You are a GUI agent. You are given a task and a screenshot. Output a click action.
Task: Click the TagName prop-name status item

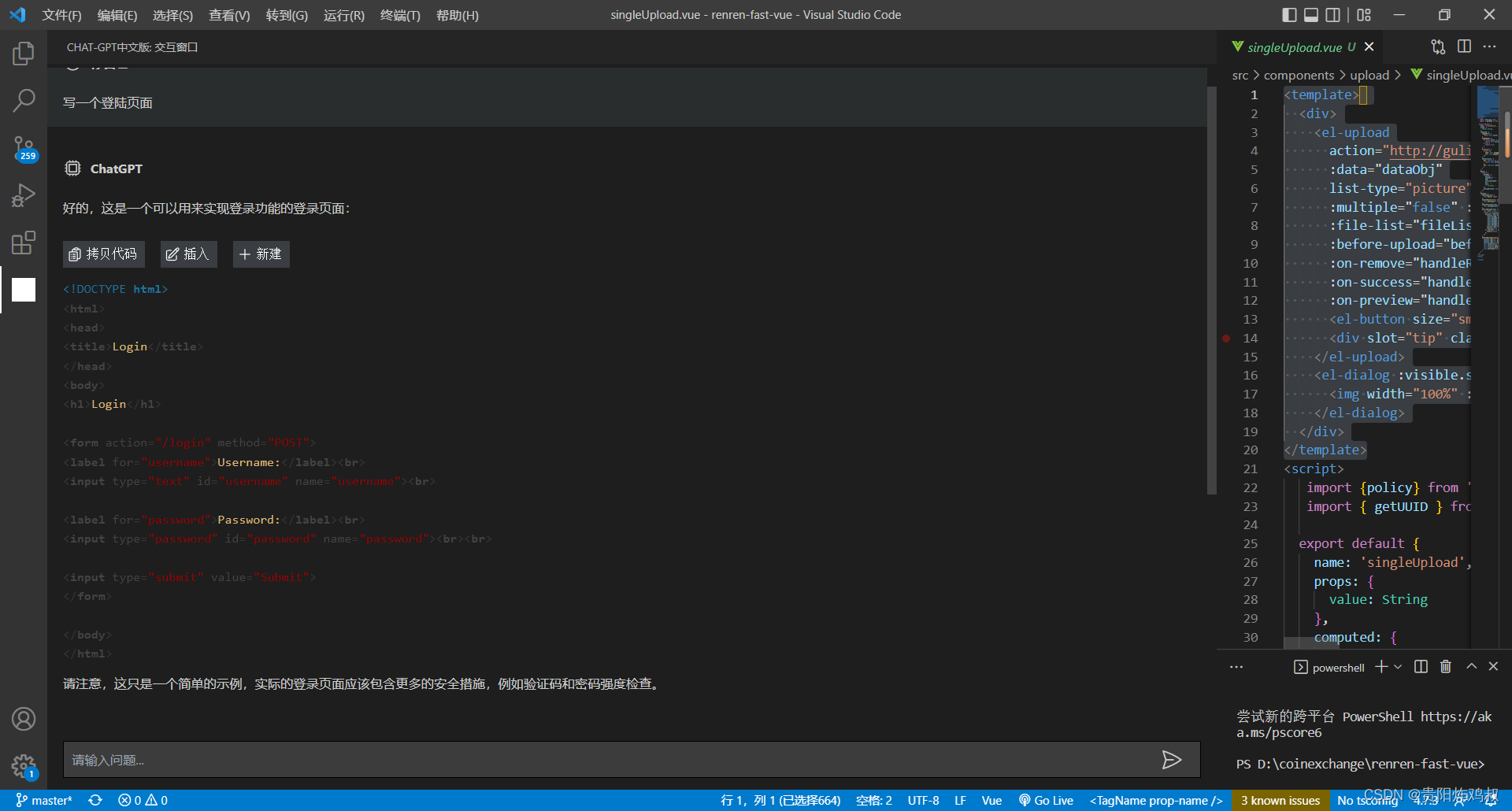click(x=1155, y=800)
